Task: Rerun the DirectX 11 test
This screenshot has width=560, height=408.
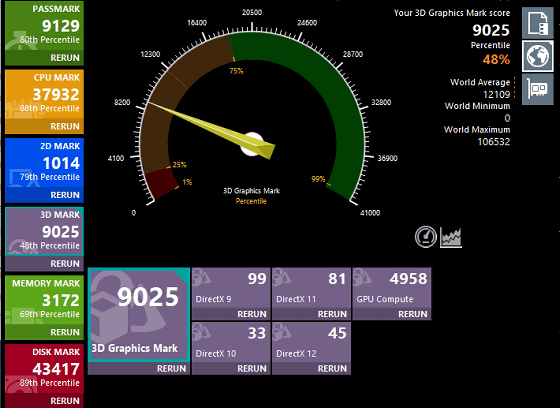Action: pos(332,314)
